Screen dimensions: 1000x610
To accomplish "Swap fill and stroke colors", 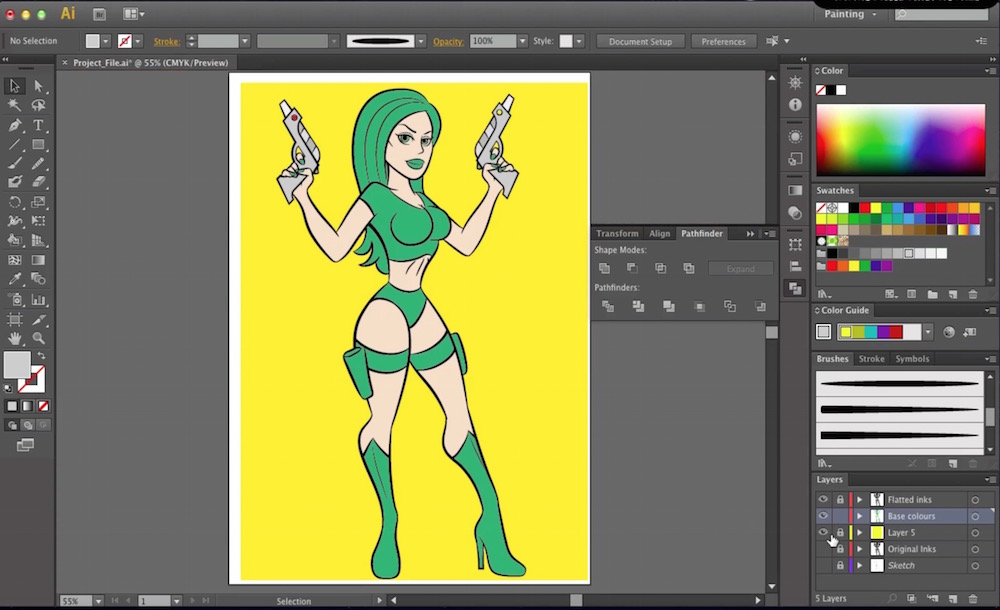I will click(41, 355).
